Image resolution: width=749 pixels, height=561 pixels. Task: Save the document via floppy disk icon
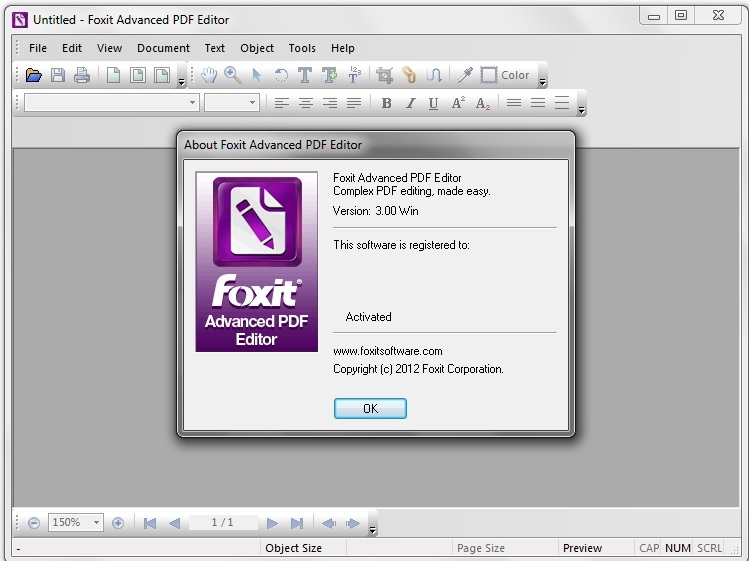(58, 76)
